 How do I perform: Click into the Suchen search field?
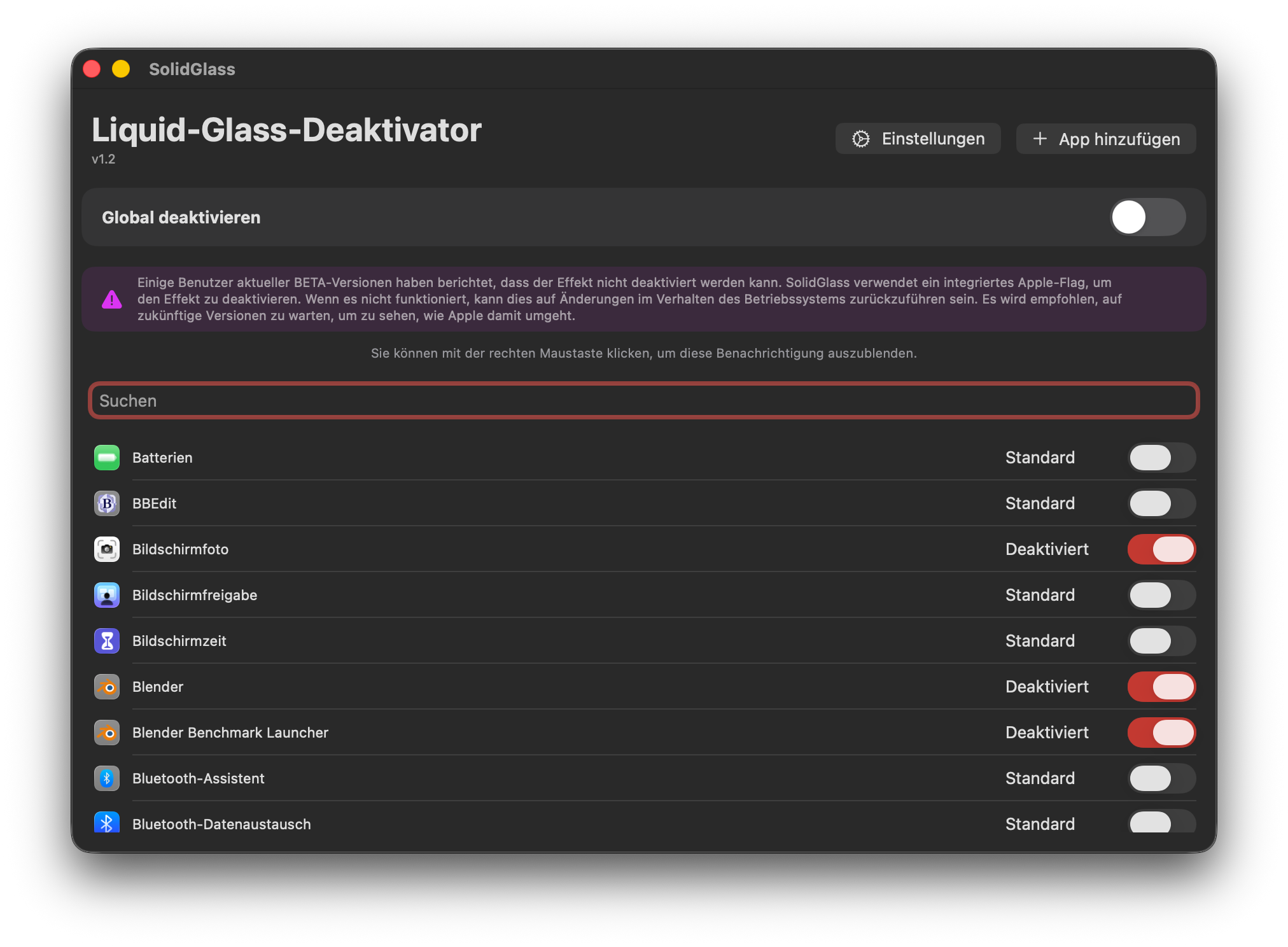(643, 401)
